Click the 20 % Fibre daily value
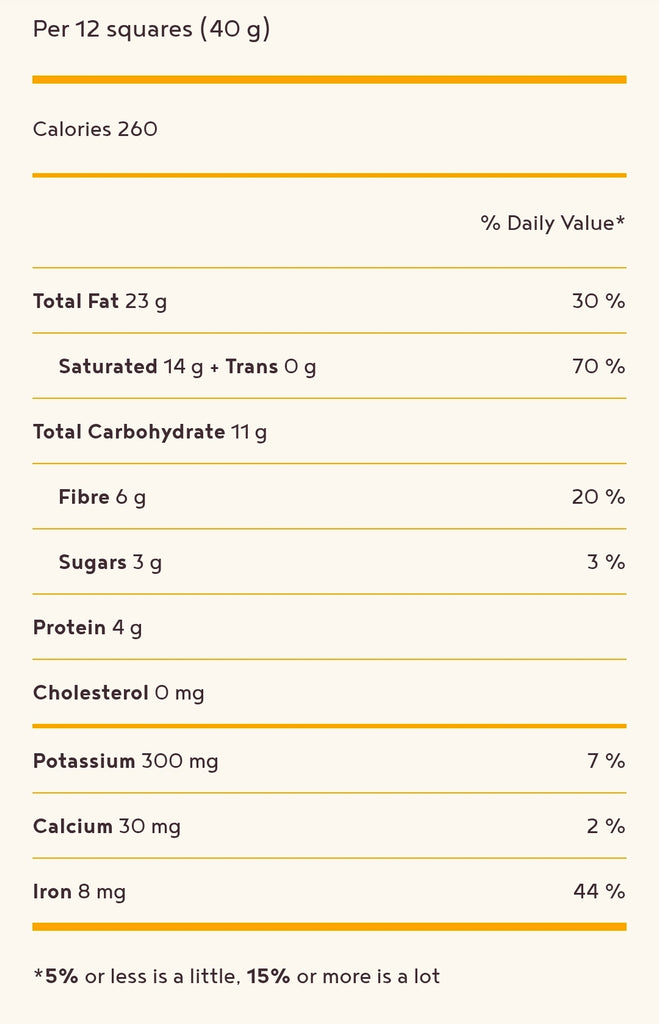 point(598,497)
